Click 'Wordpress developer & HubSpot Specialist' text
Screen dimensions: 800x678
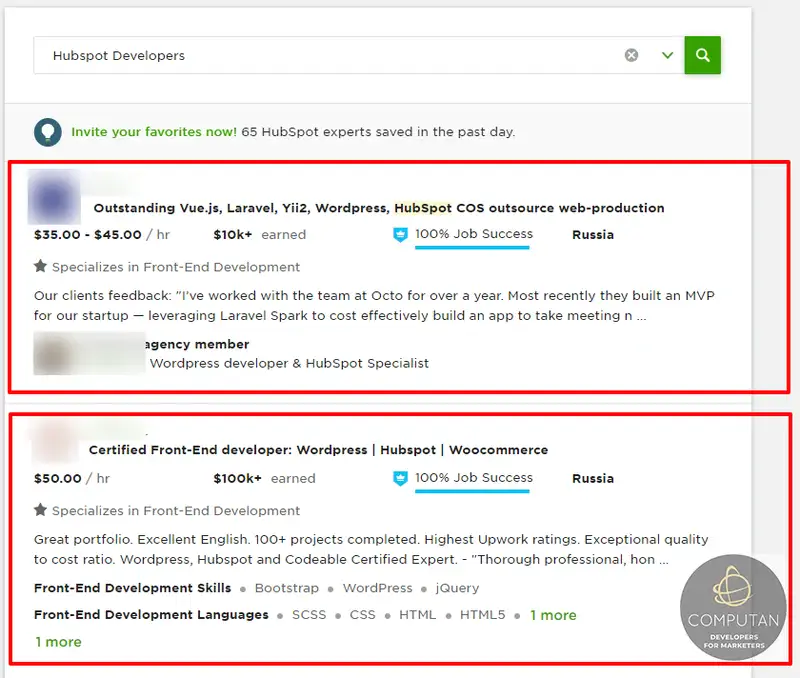pyautogui.click(x=289, y=363)
